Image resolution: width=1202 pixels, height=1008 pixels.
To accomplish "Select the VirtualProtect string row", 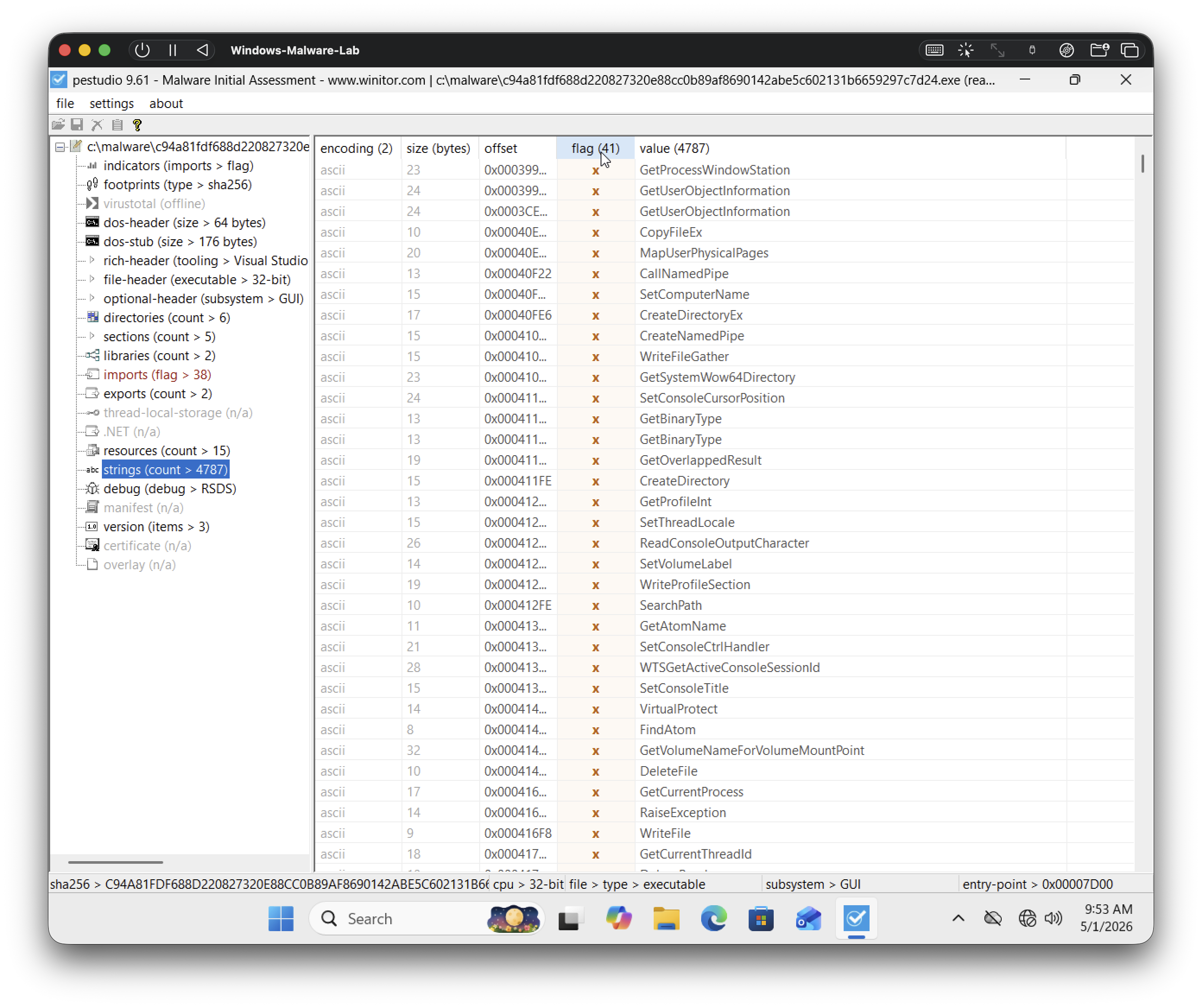I will tap(724, 709).
